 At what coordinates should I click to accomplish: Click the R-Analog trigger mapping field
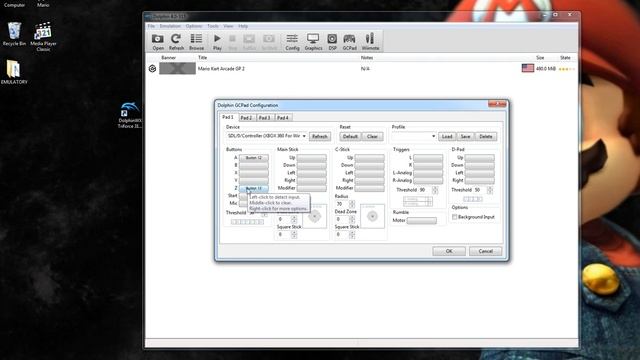[428, 180]
